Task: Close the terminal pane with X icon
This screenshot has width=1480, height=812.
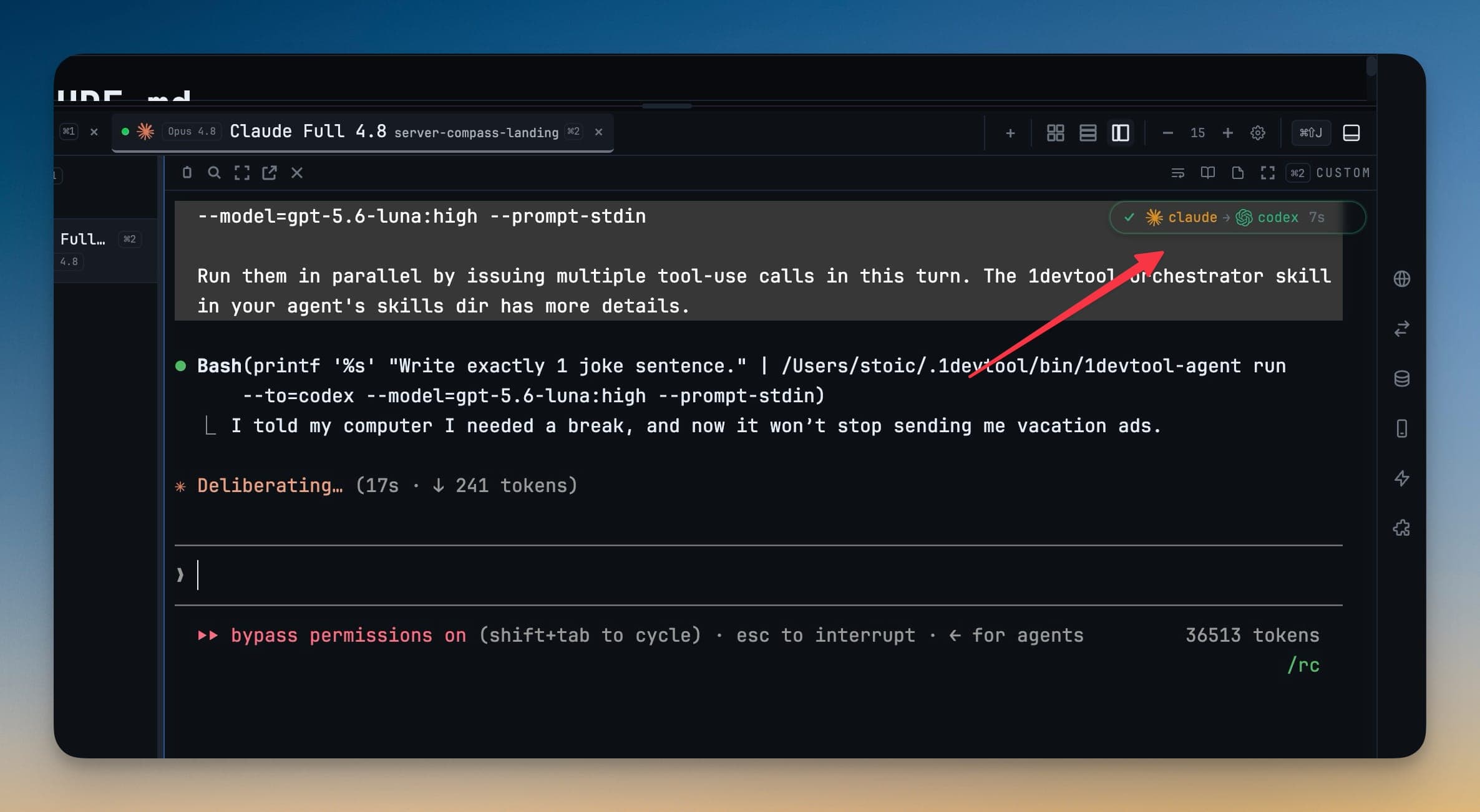Action: (x=297, y=173)
